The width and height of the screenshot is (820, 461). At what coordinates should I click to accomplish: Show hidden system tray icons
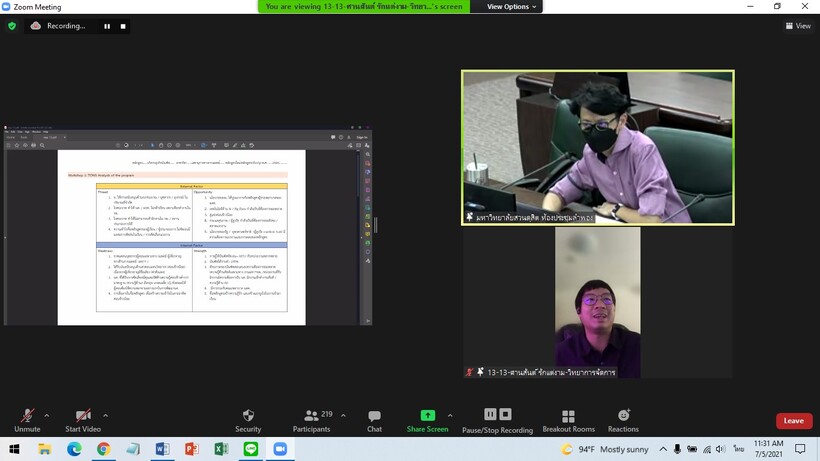pyautogui.click(x=663, y=449)
